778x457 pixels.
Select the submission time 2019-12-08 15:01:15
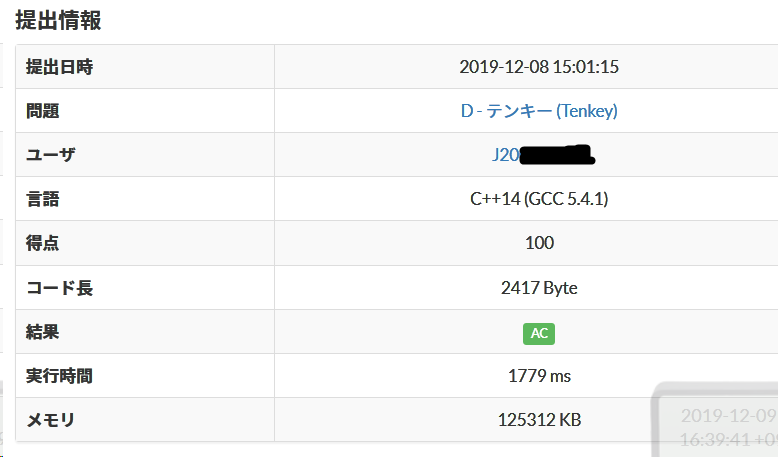tap(539, 66)
